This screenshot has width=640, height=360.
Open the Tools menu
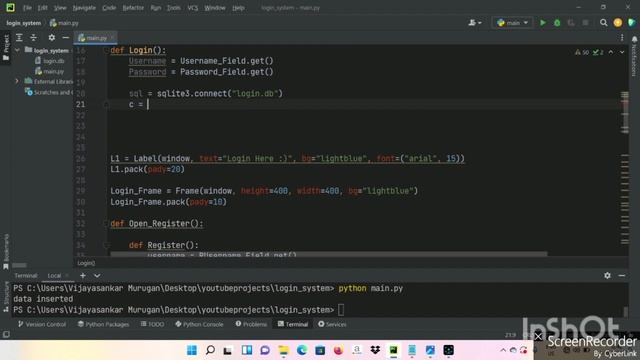click(x=173, y=8)
